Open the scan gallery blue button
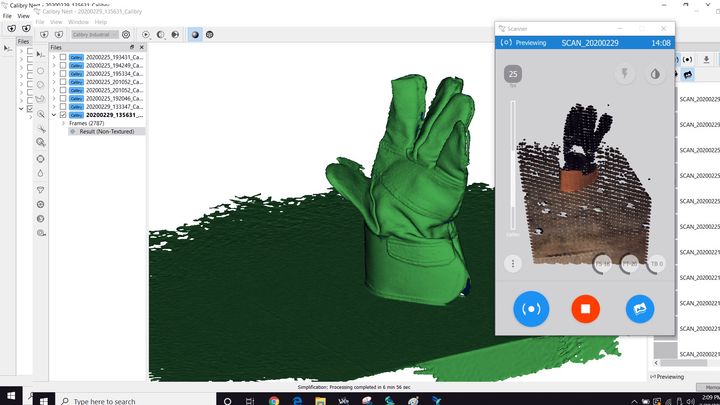The image size is (720, 405). (640, 309)
